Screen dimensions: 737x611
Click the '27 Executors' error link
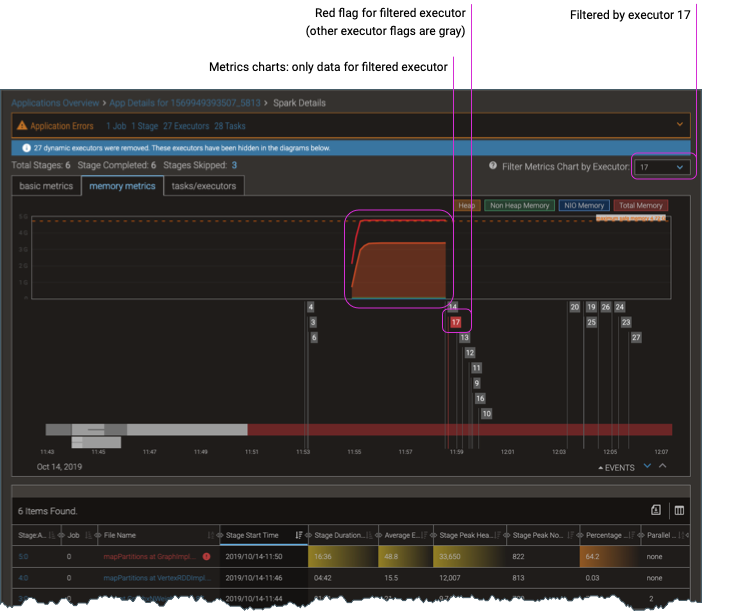click(186, 126)
